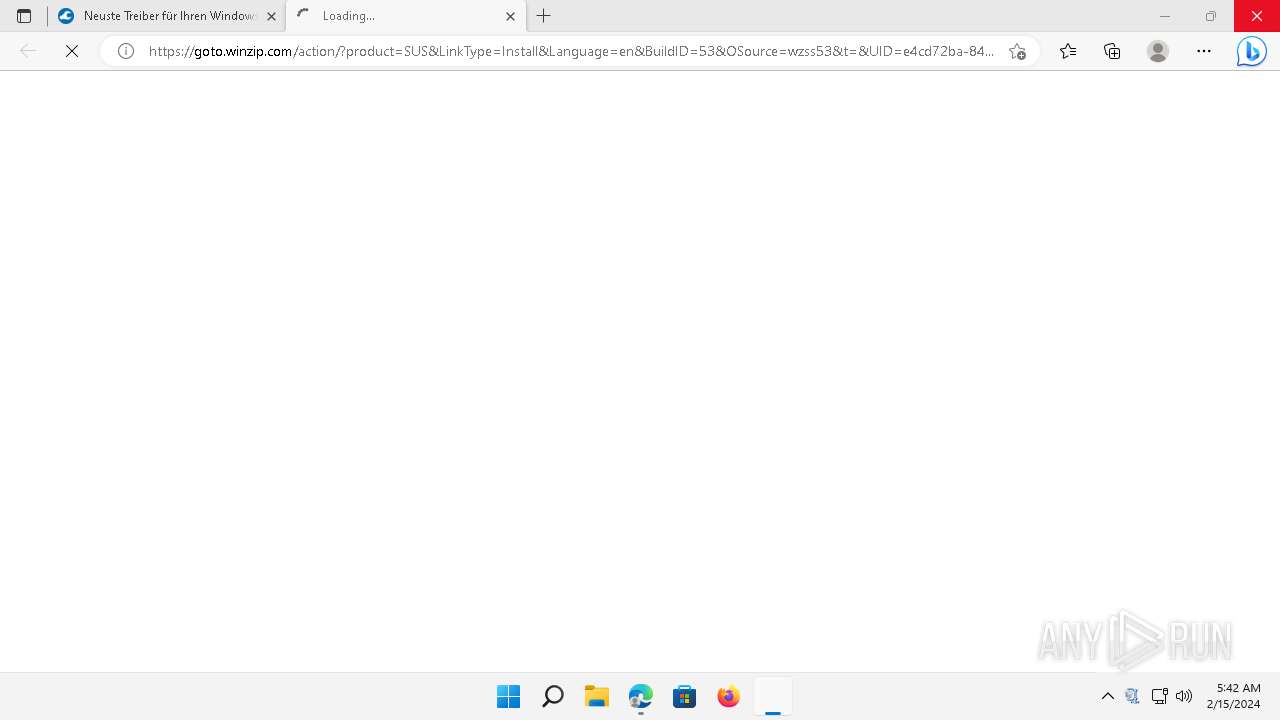Open Microsoft Store from taskbar
The image size is (1280, 720).
[x=685, y=696]
